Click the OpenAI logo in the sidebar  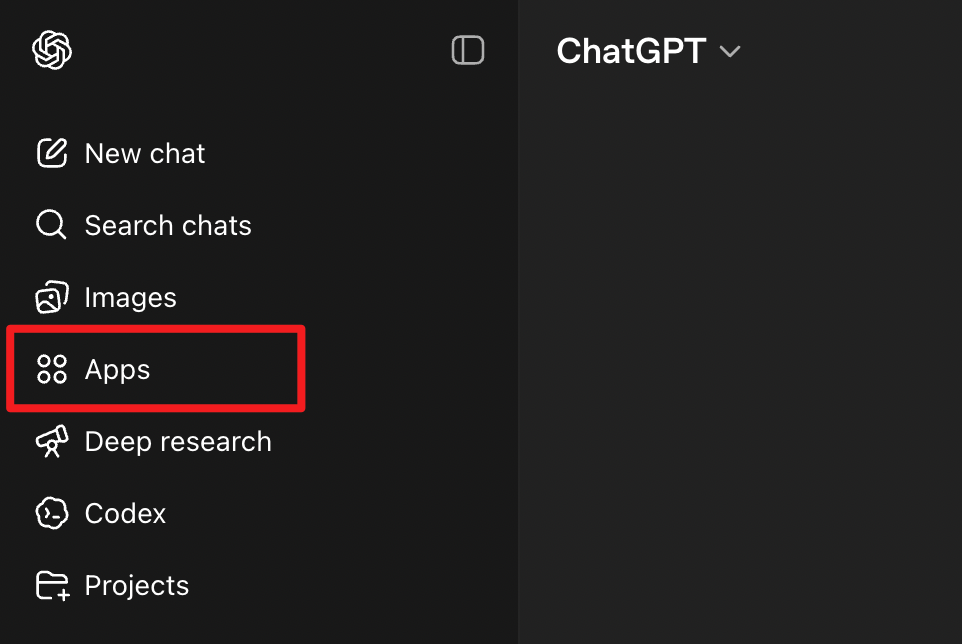tap(52, 50)
